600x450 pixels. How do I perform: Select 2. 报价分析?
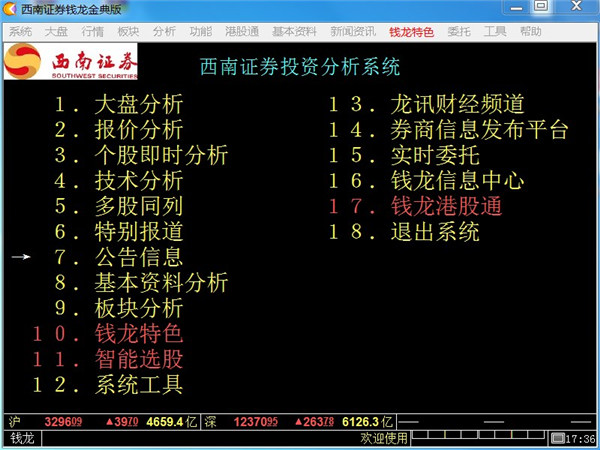coord(119,130)
